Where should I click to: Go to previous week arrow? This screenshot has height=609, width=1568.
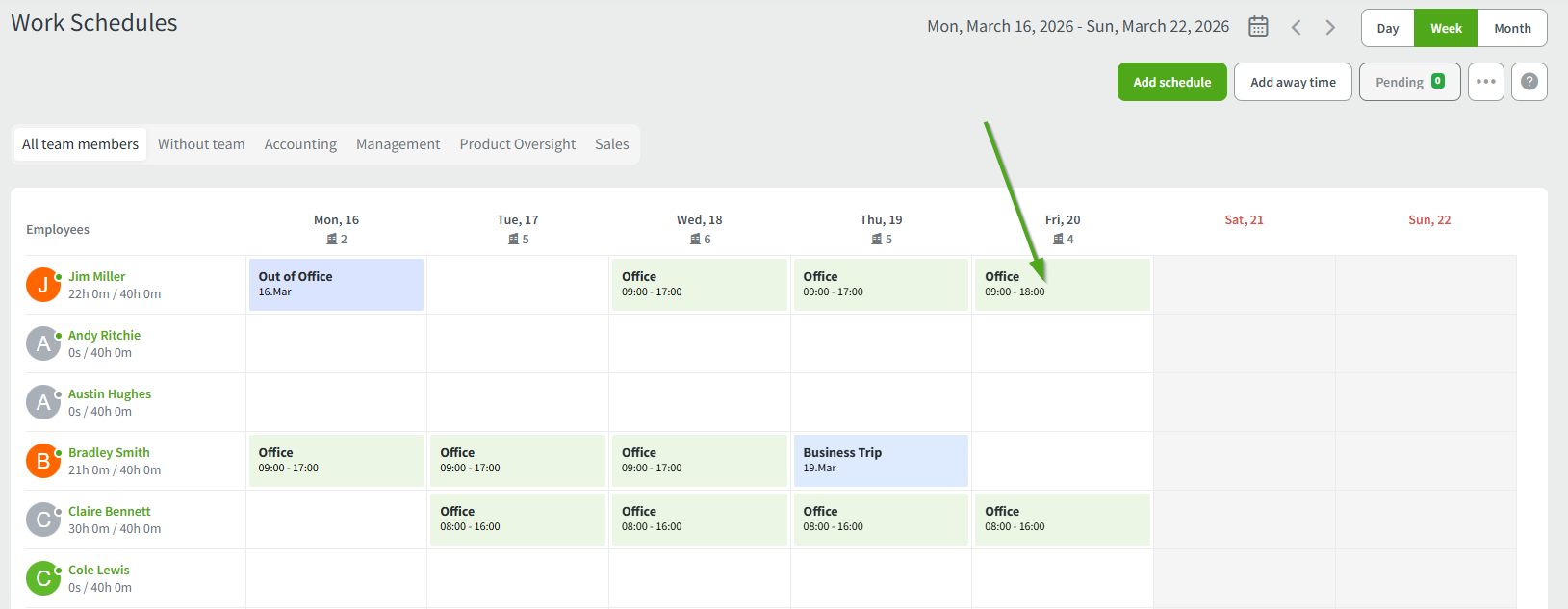click(x=1297, y=28)
